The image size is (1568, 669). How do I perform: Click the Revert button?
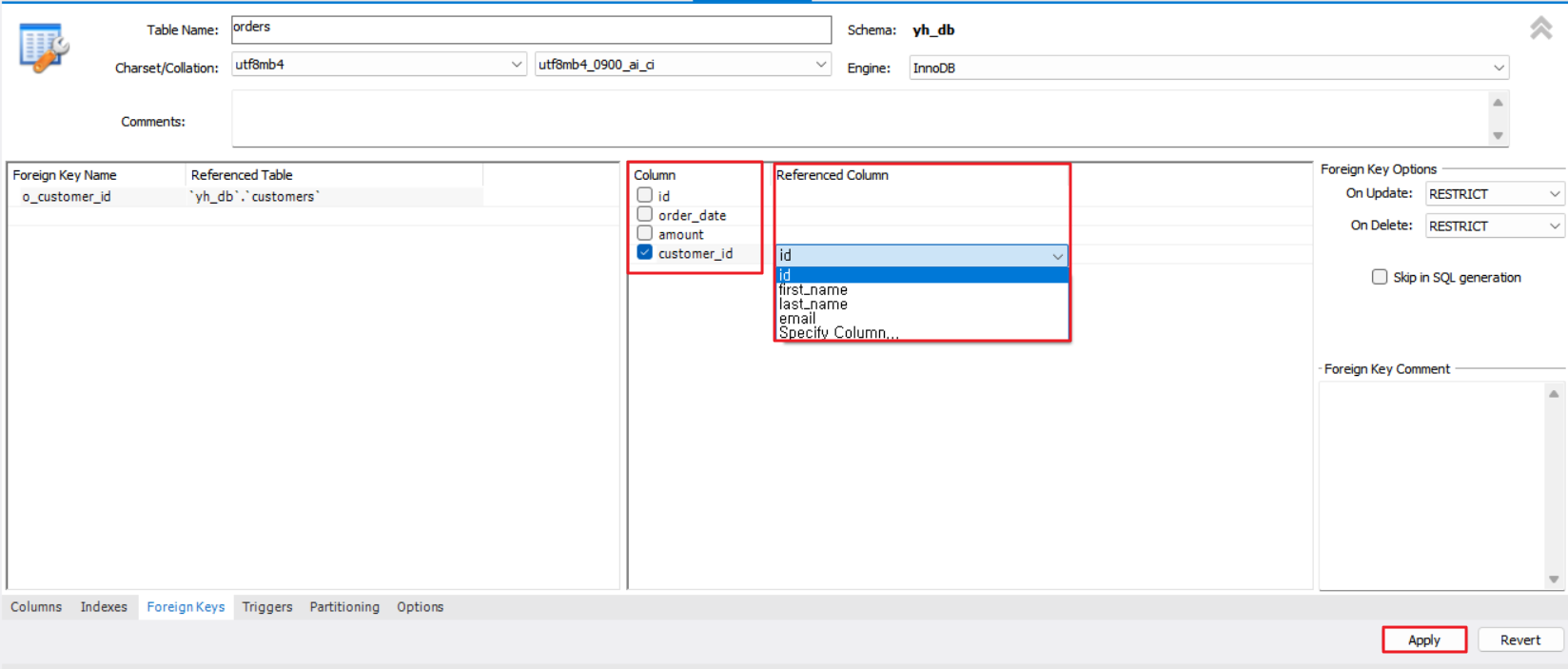coord(1520,639)
